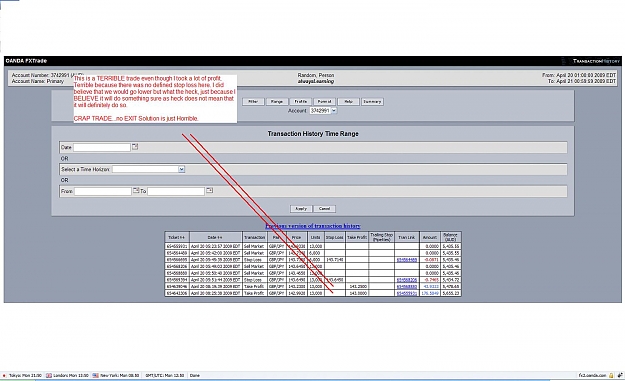Click the Format button
The image size is (625, 381).
pos(324,102)
